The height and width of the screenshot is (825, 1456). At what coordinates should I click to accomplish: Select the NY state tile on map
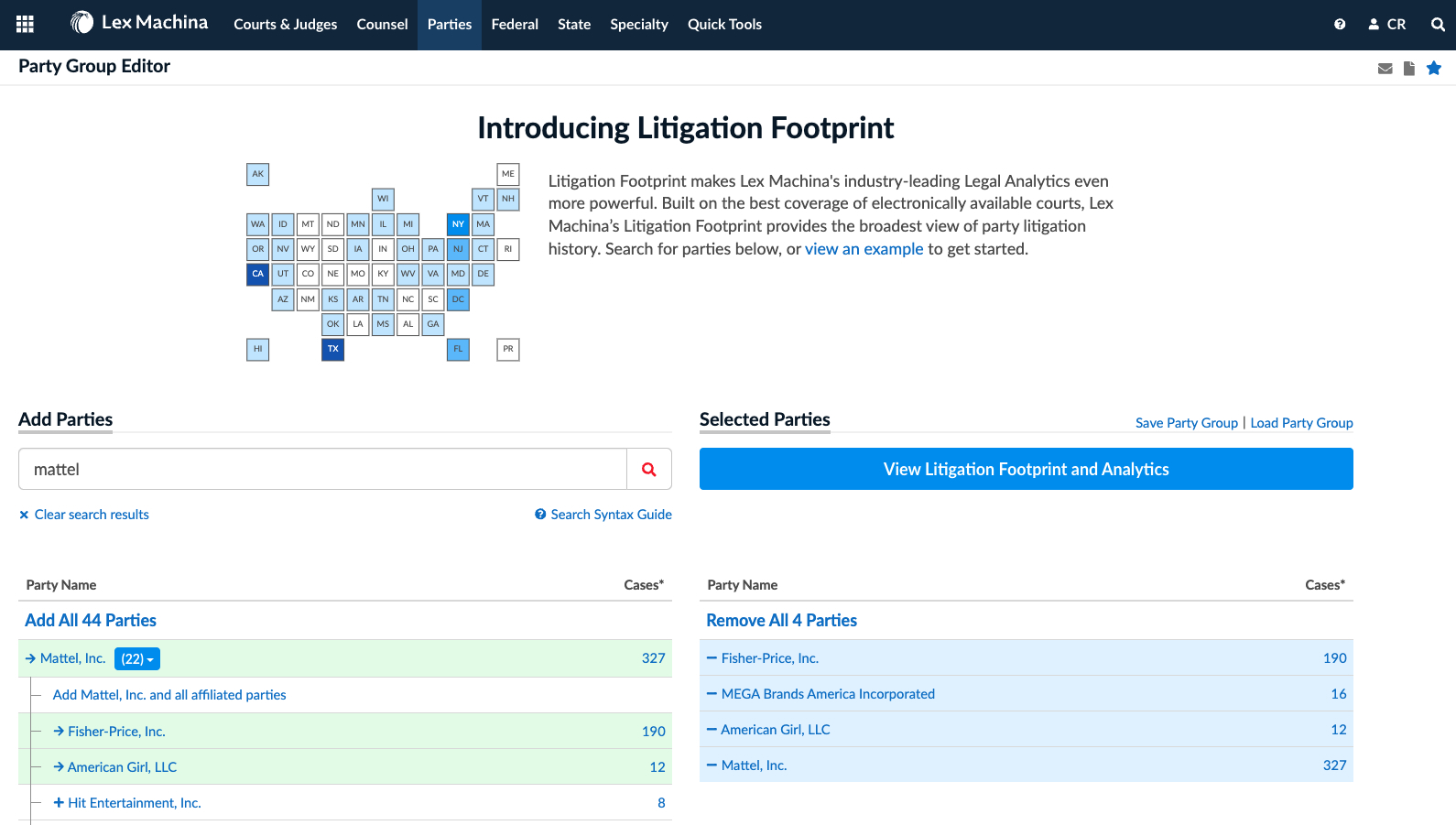[458, 224]
